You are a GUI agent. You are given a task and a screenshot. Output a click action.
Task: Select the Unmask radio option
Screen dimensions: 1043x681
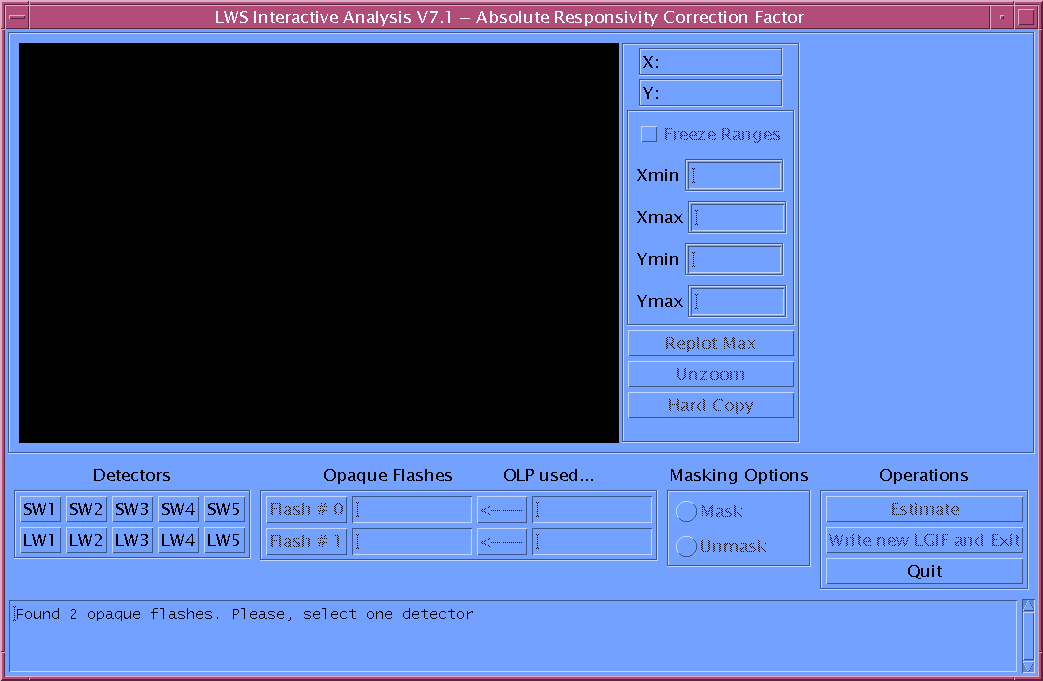coord(686,547)
